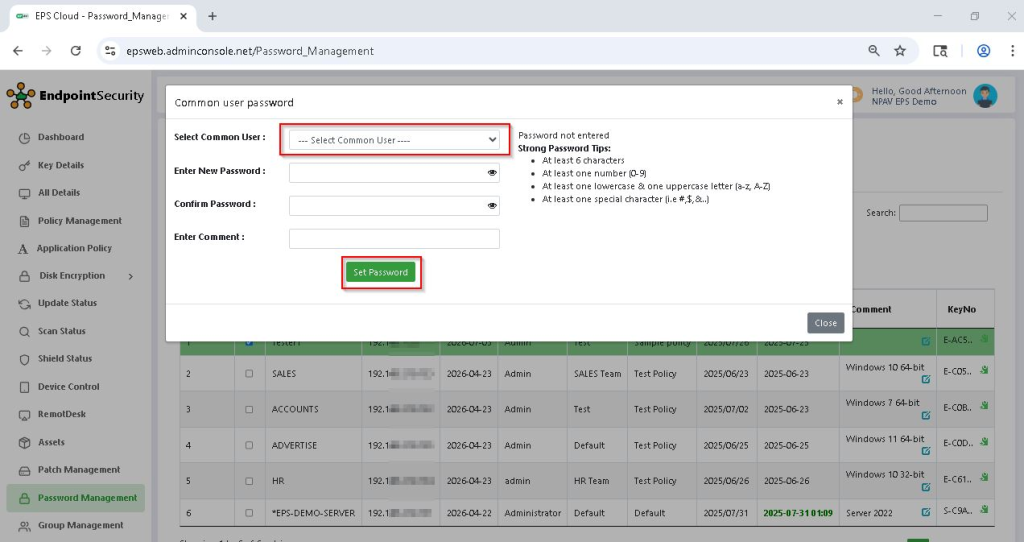Bookmark this page with the star icon
The image size is (1024, 542).
pos(900,51)
